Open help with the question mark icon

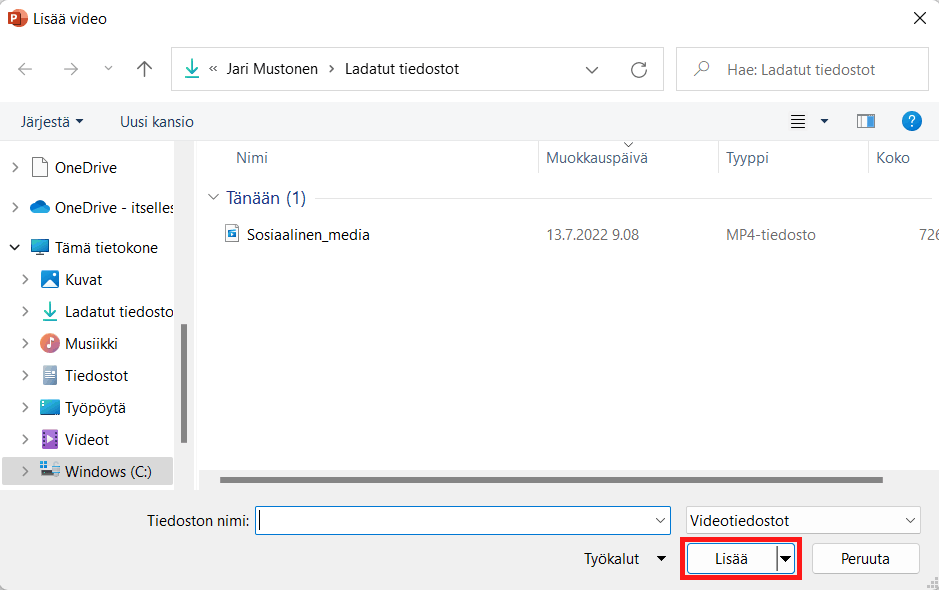click(x=911, y=121)
